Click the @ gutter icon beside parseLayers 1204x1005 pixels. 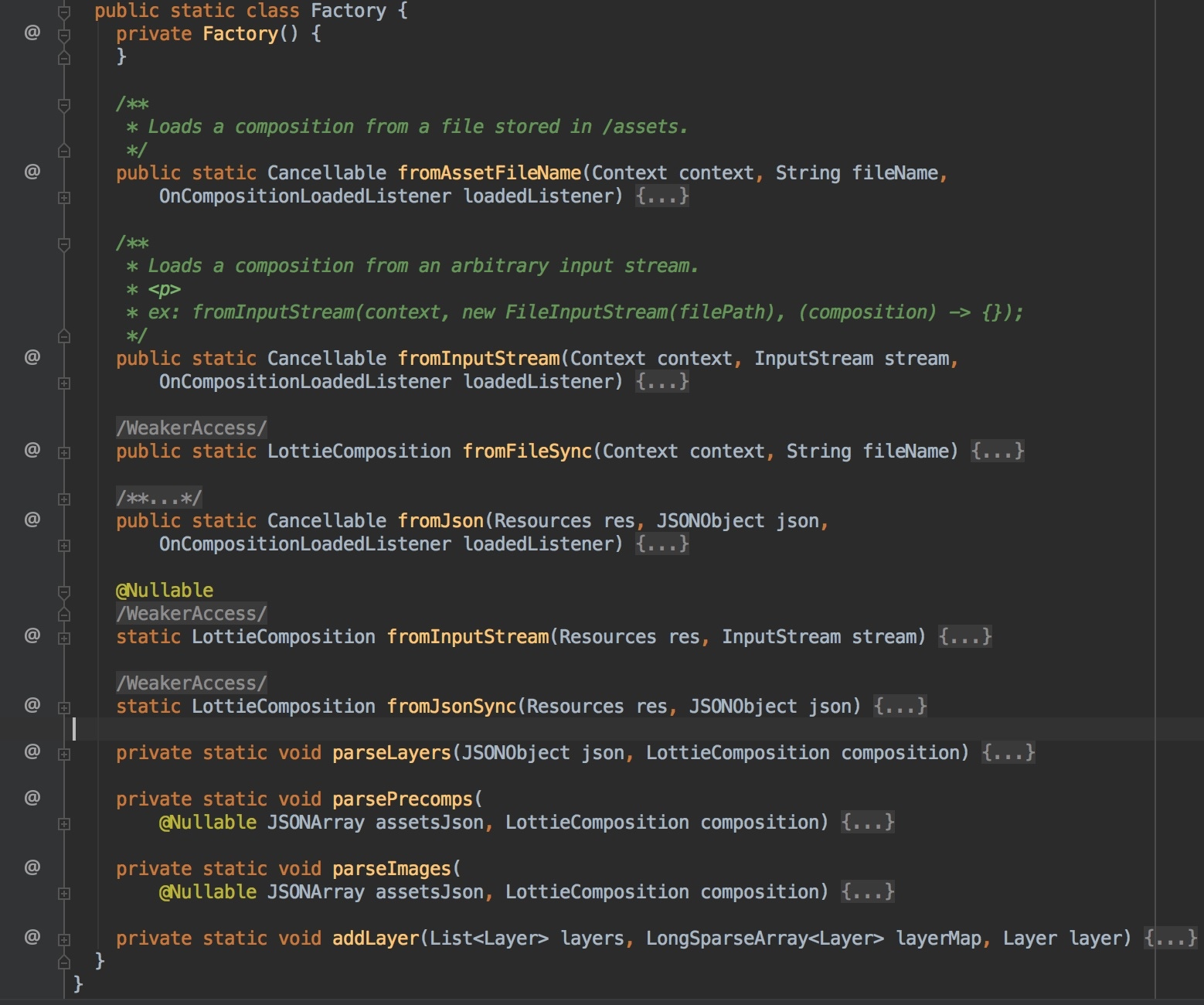click(32, 751)
